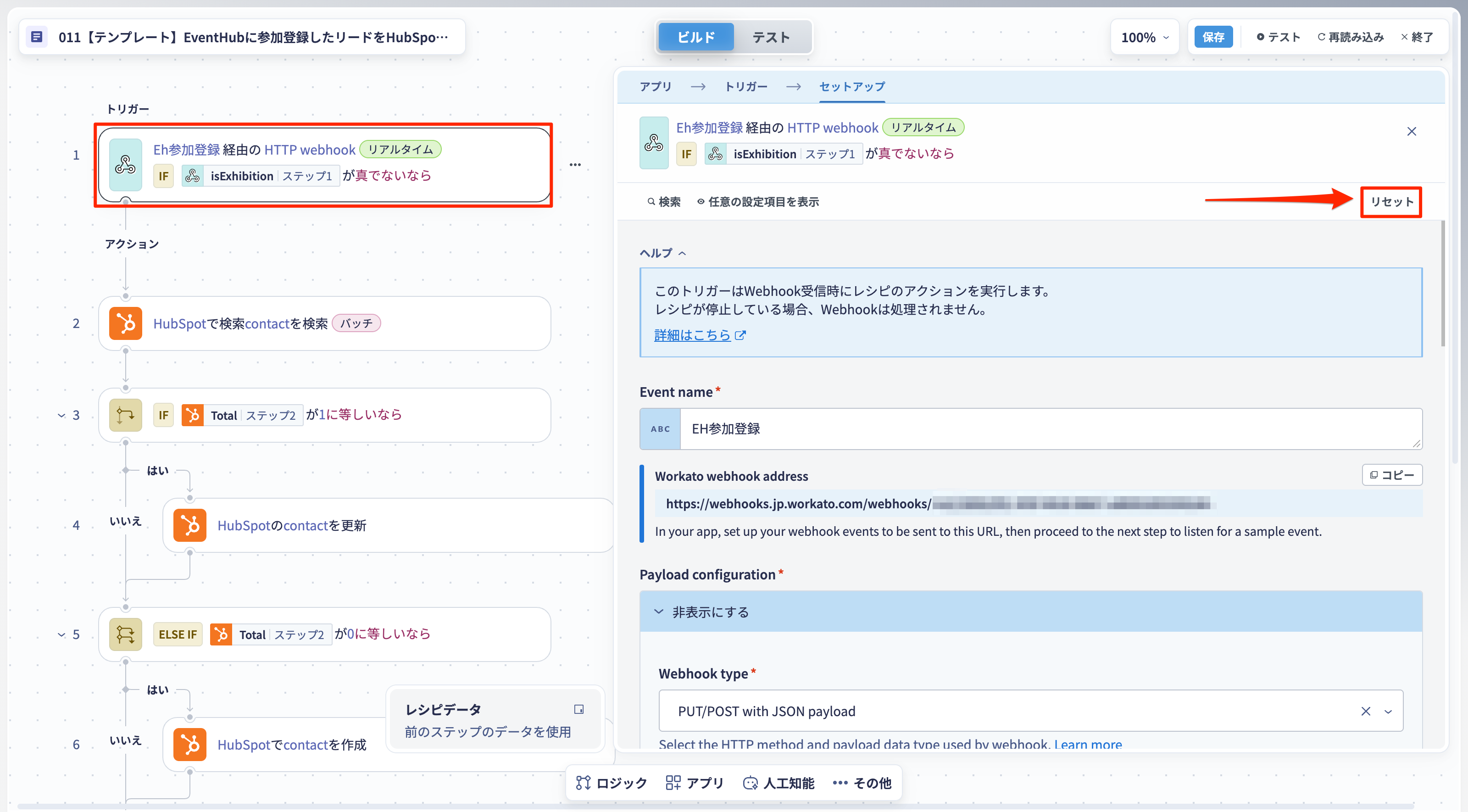Click the 'HubSpotでcontactを作成' step text

(292, 744)
